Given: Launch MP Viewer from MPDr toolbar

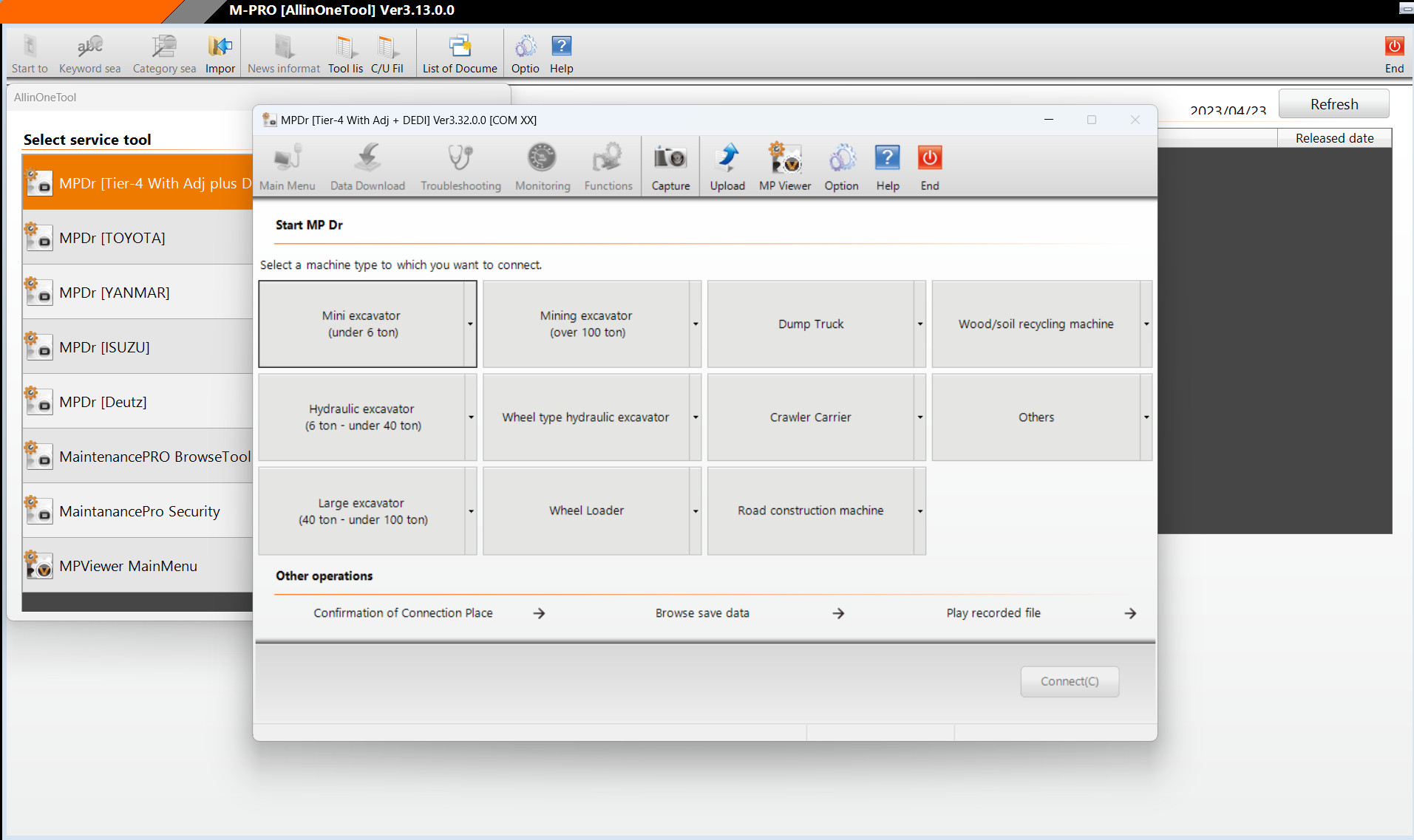Looking at the screenshot, I should [x=785, y=168].
